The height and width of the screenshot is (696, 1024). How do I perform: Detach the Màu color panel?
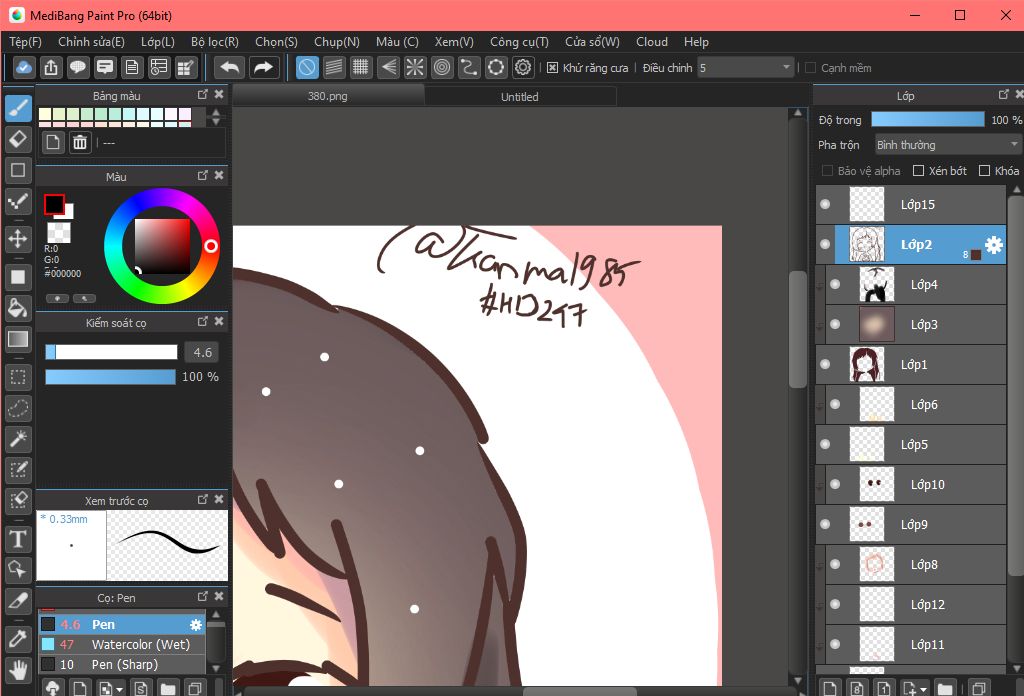(202, 175)
